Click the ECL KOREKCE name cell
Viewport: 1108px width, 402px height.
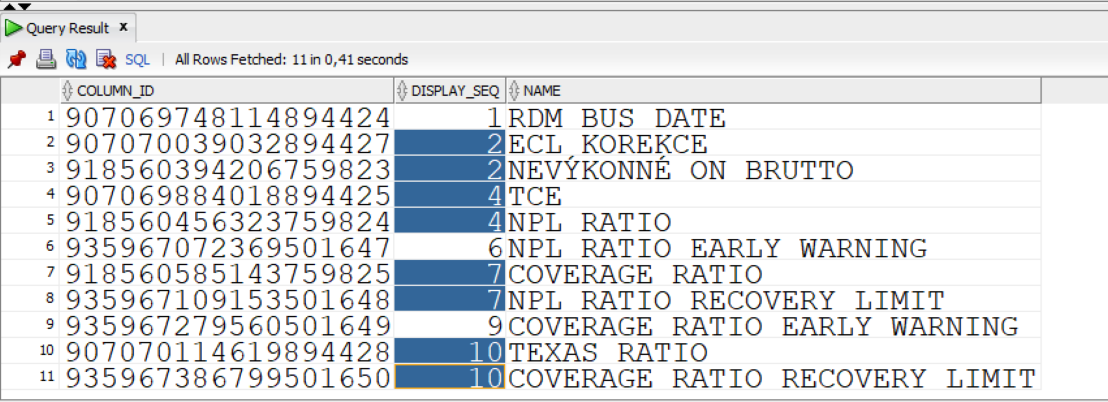point(773,143)
